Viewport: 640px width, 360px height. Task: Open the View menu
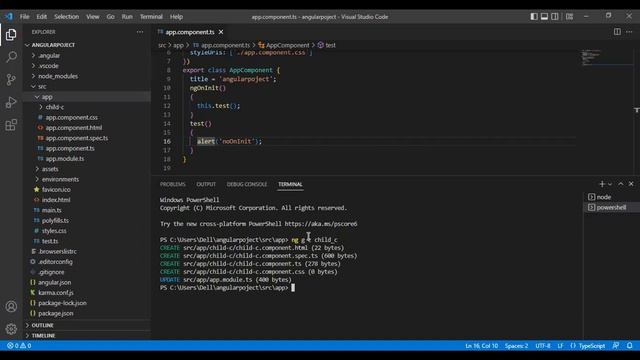pos(93,17)
